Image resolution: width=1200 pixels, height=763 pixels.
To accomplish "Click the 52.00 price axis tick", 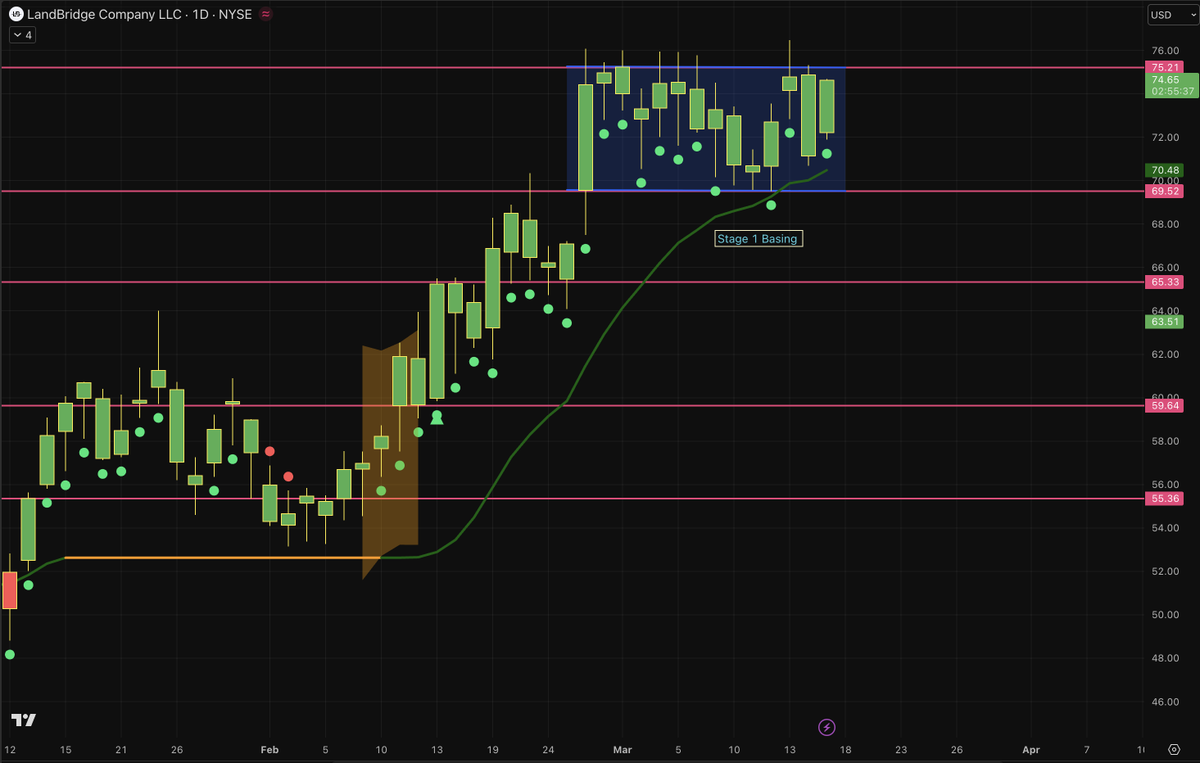I will [x=1165, y=571].
